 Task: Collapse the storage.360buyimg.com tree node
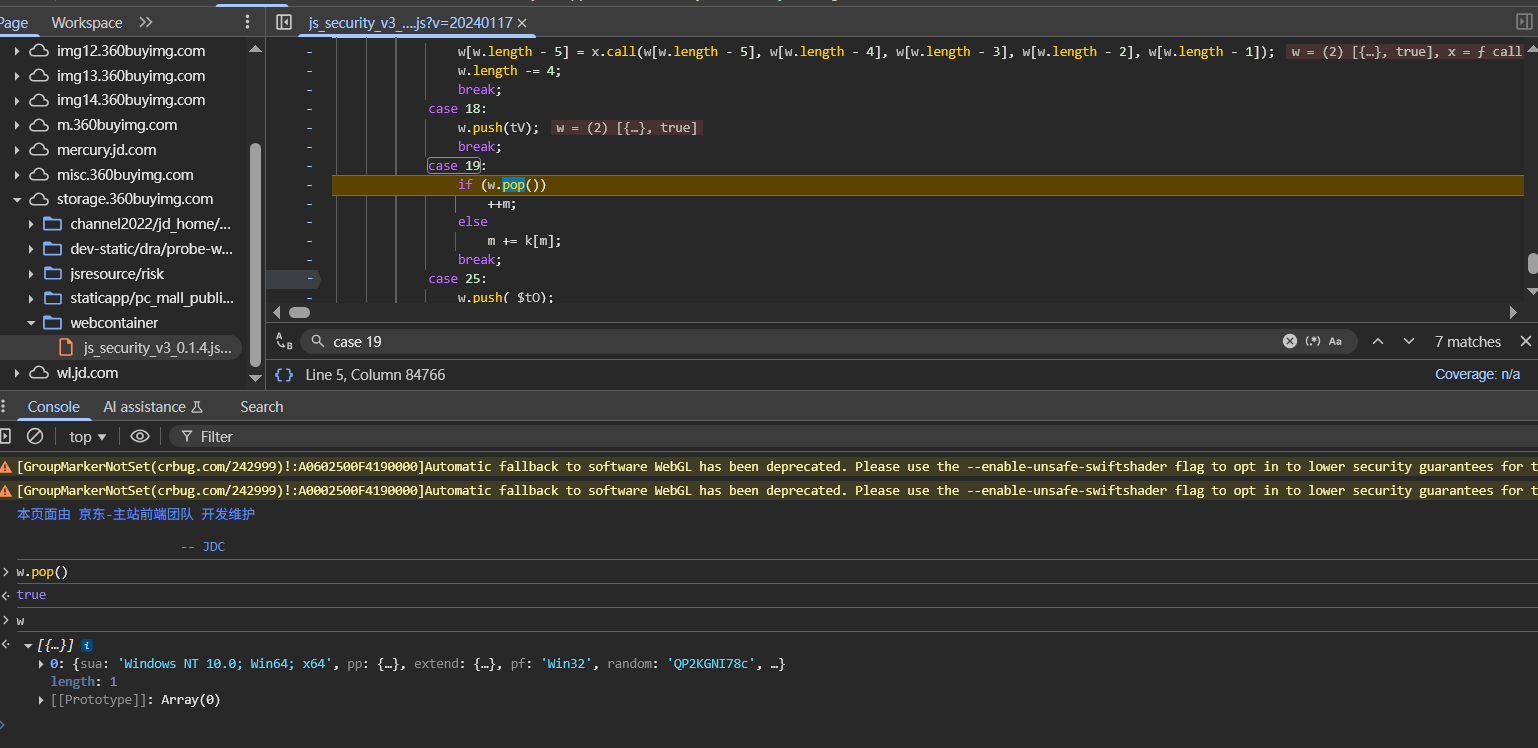point(17,199)
